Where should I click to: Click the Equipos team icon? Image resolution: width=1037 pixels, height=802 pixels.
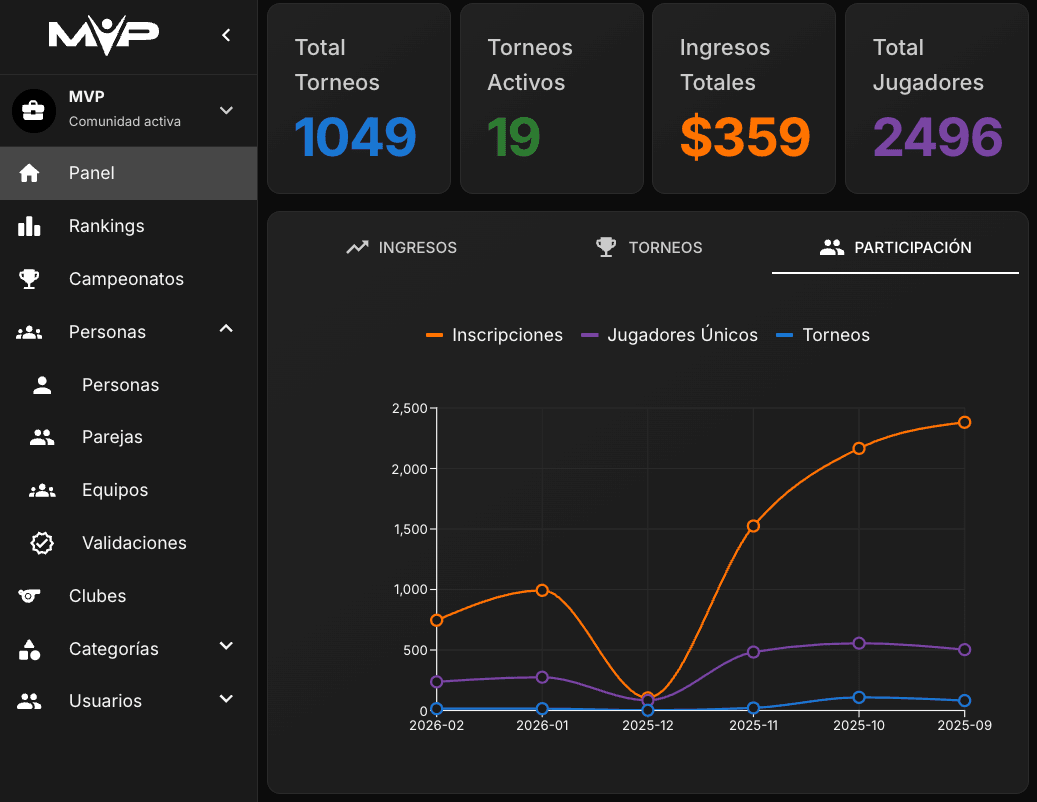point(41,489)
